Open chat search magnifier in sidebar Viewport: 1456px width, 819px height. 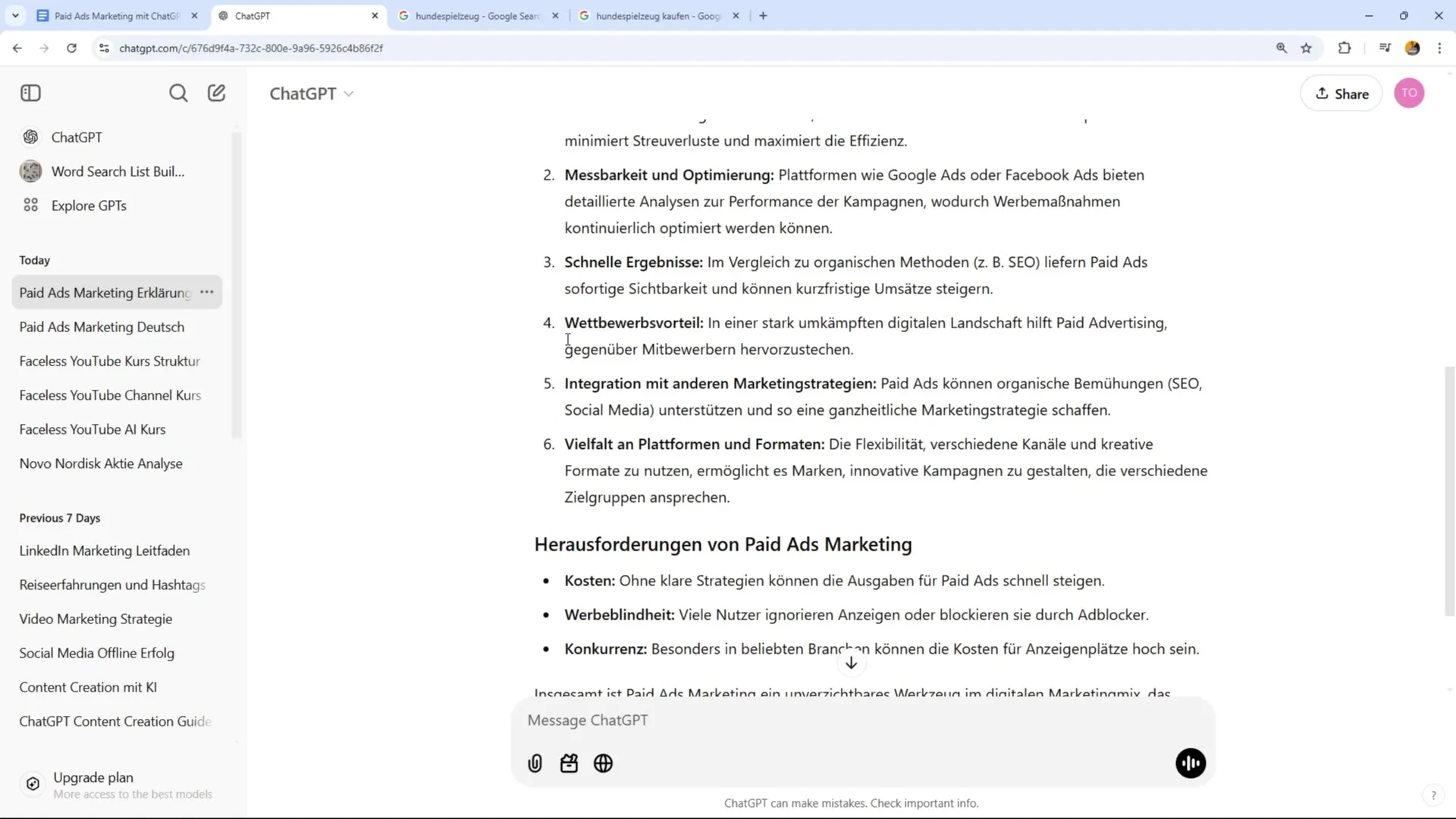pyautogui.click(x=178, y=93)
